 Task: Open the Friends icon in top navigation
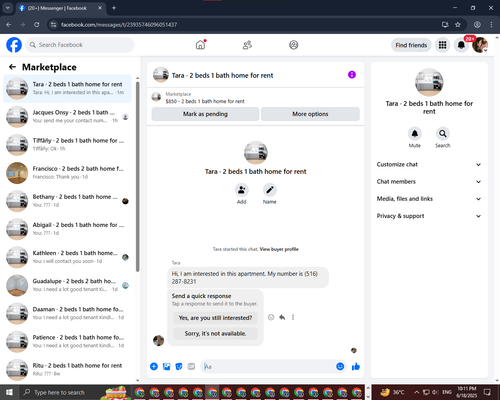click(247, 45)
